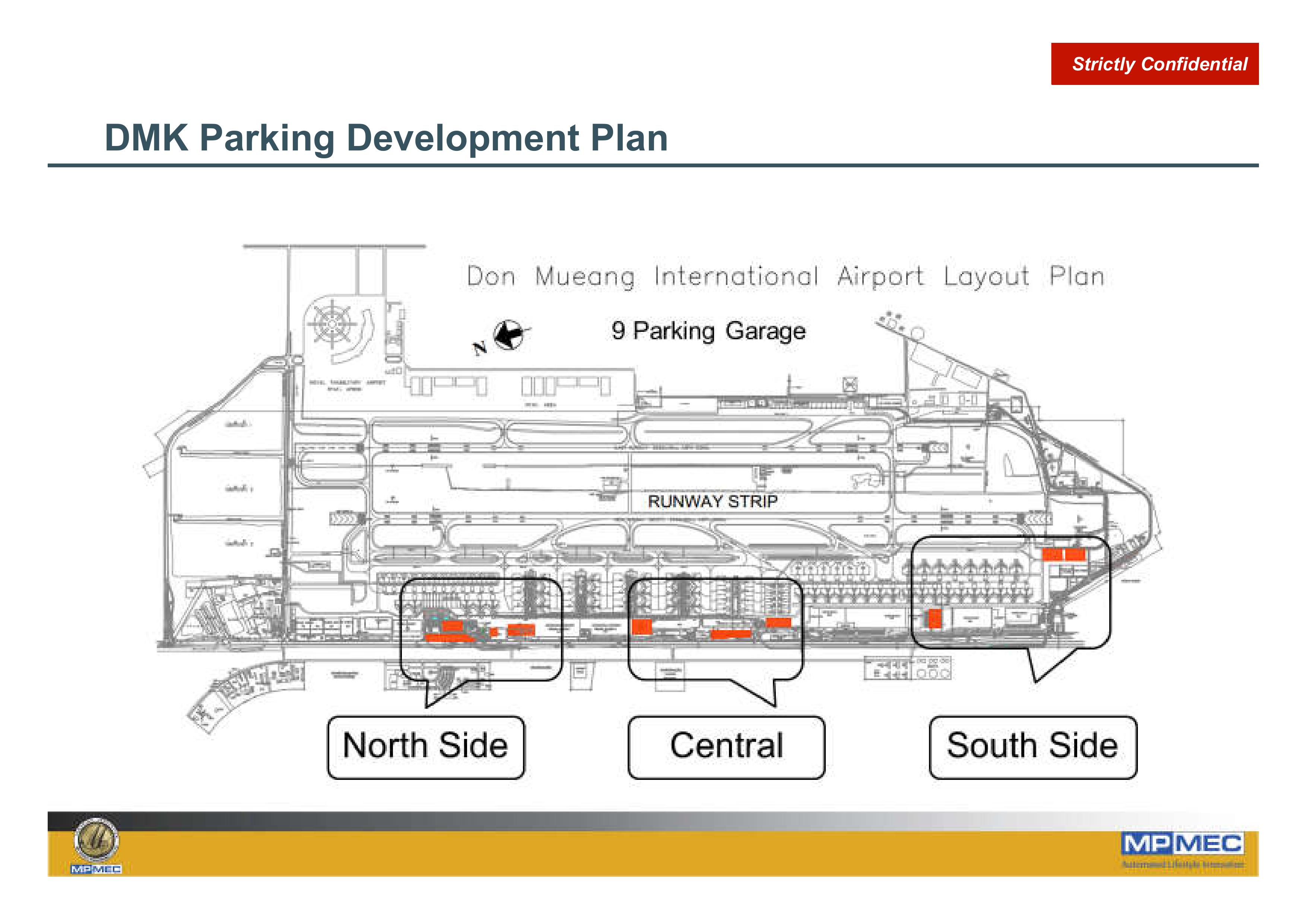Image resolution: width=1307 pixels, height=924 pixels.
Task: Select the Central label box
Action: pos(726,747)
